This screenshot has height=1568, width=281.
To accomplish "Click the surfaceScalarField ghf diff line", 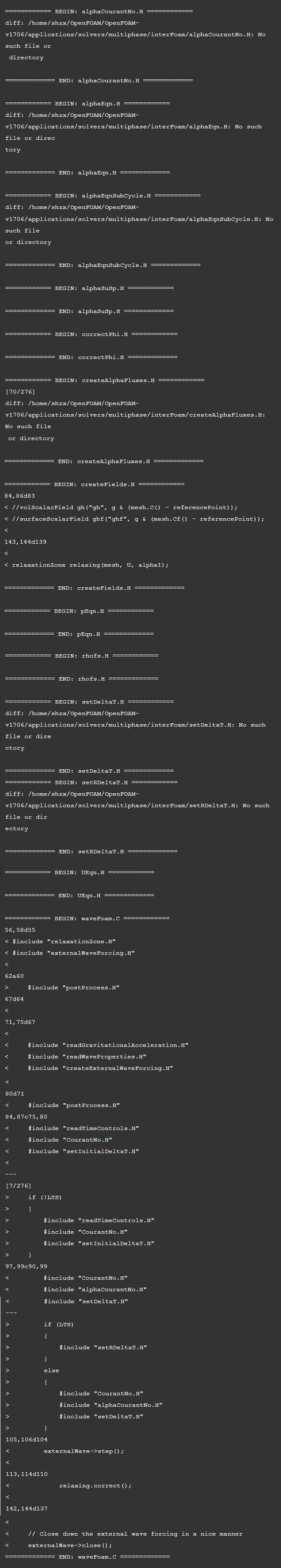I will 134,519.
